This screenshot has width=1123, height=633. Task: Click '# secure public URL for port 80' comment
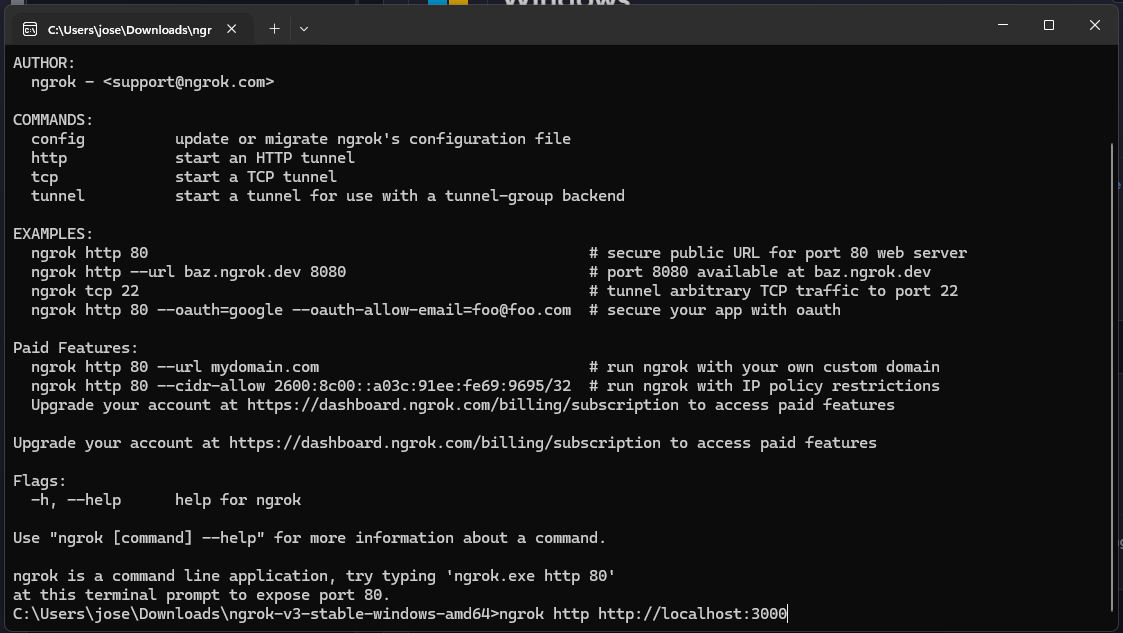coord(778,253)
